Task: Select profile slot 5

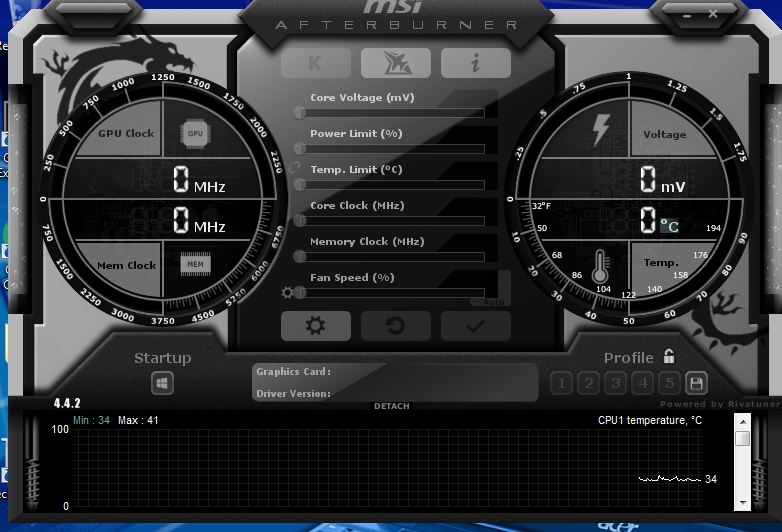Action: click(x=669, y=383)
